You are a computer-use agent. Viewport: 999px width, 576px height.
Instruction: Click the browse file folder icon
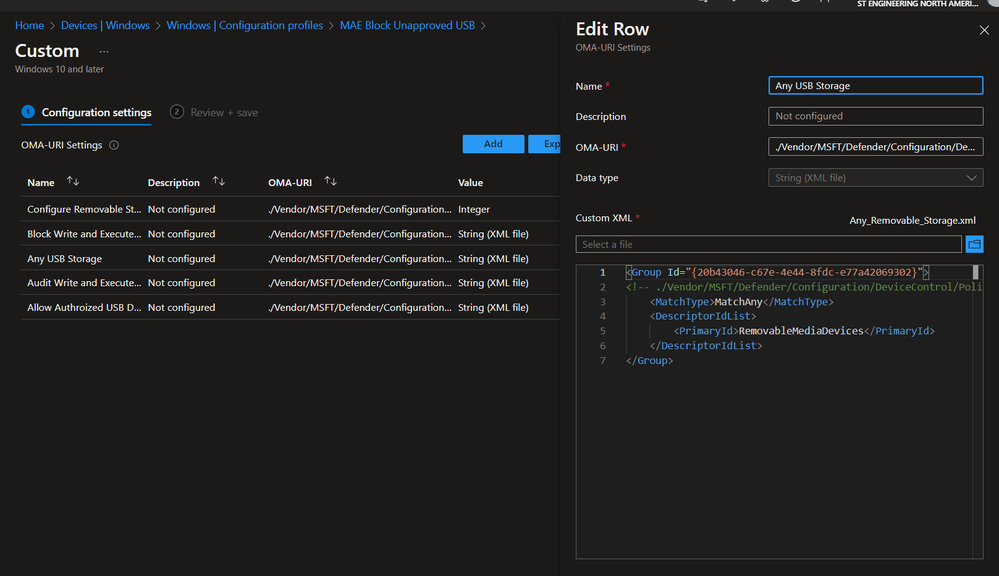(x=974, y=244)
